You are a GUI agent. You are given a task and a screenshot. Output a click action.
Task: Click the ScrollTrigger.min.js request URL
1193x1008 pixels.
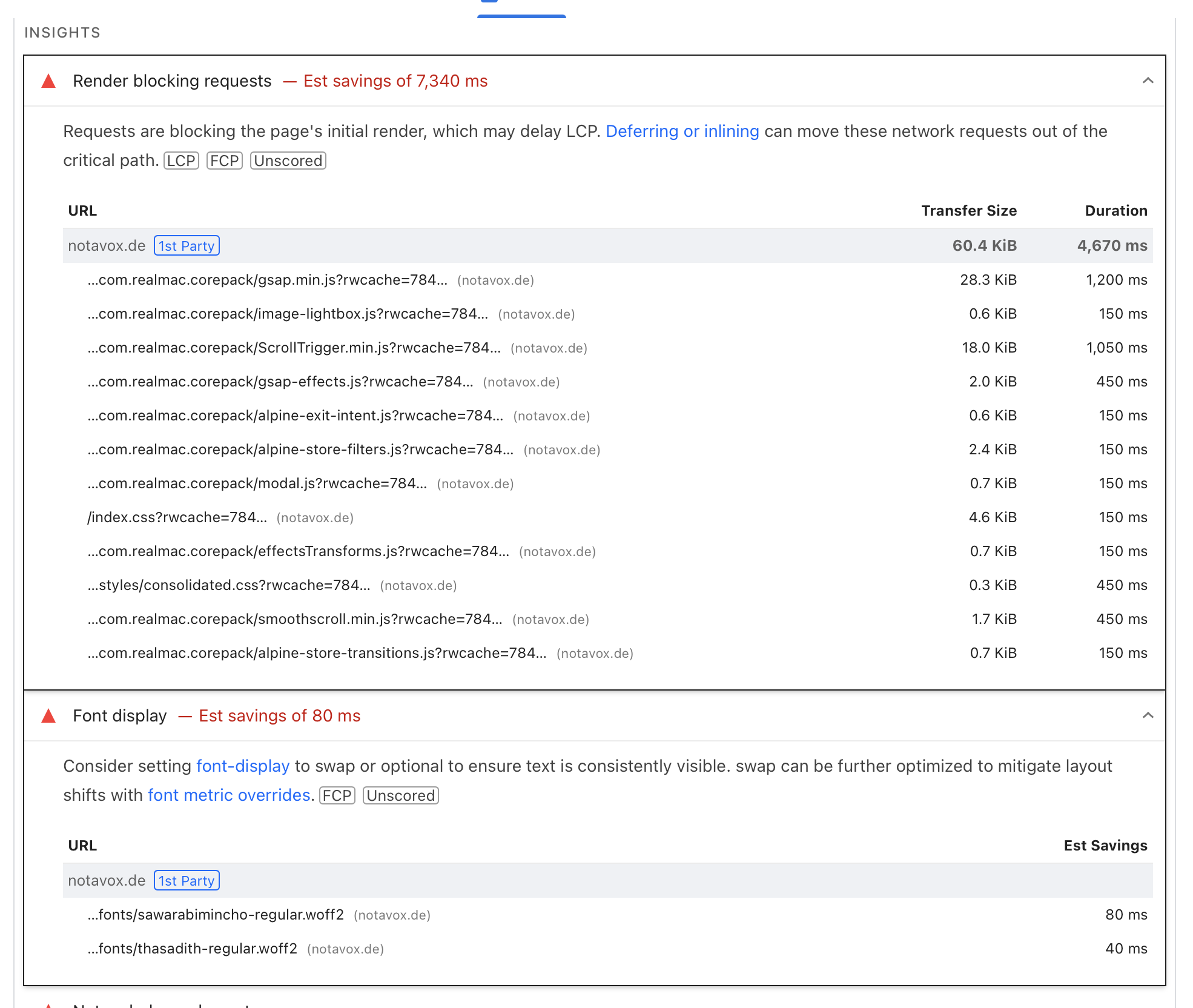294,348
